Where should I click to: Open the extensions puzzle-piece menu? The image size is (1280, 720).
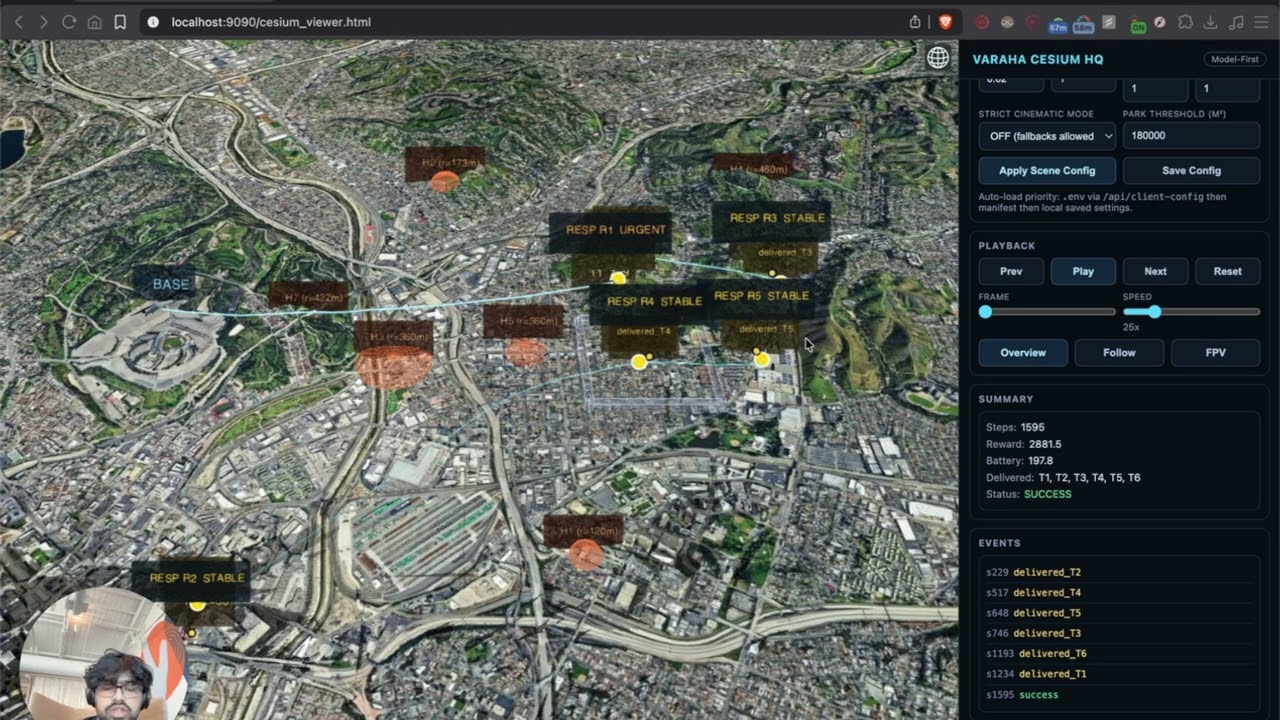[x=1185, y=21]
